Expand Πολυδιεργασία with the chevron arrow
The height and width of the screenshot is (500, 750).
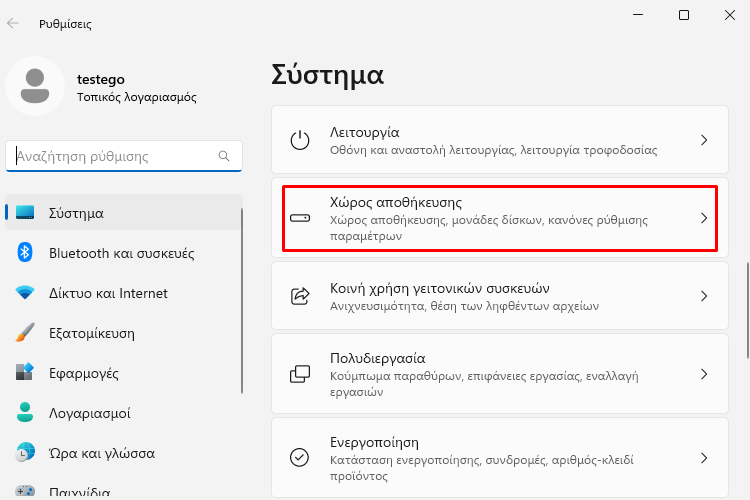[x=704, y=374]
